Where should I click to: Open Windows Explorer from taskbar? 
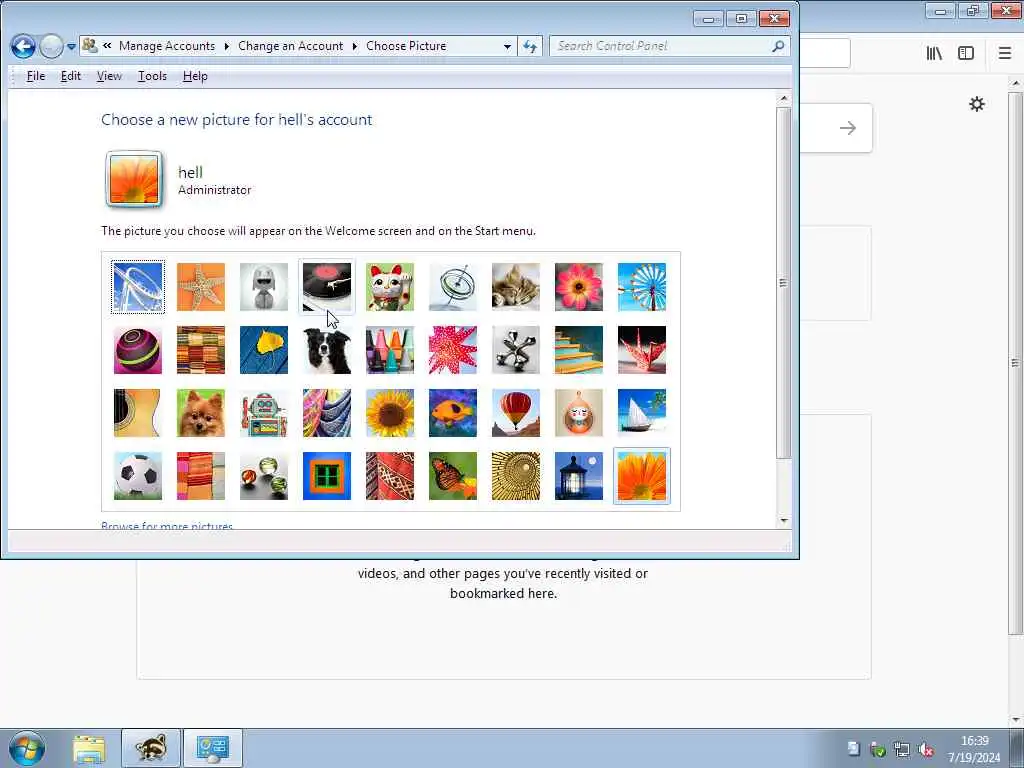89,748
